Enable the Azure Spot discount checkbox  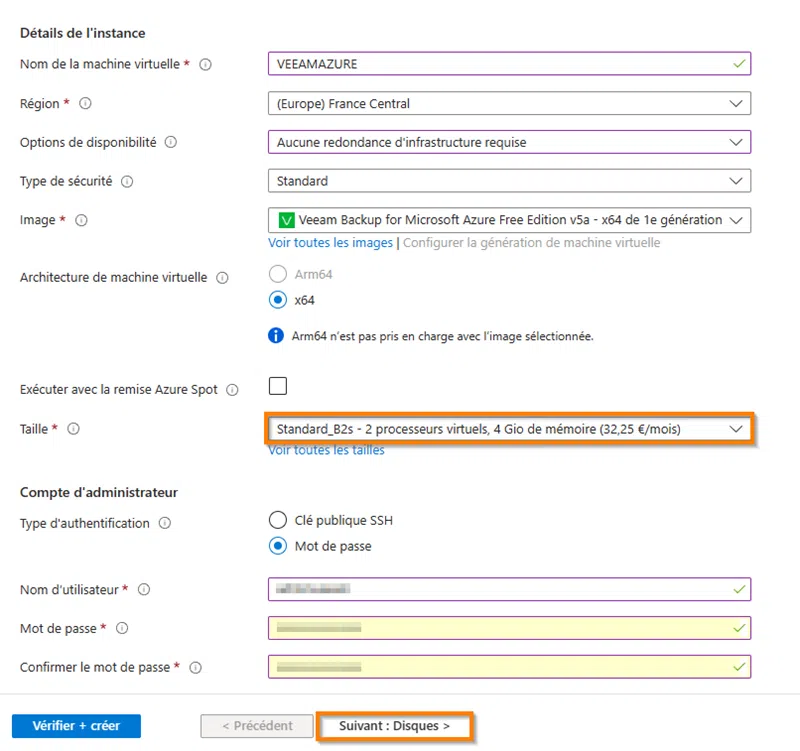pyautogui.click(x=278, y=386)
